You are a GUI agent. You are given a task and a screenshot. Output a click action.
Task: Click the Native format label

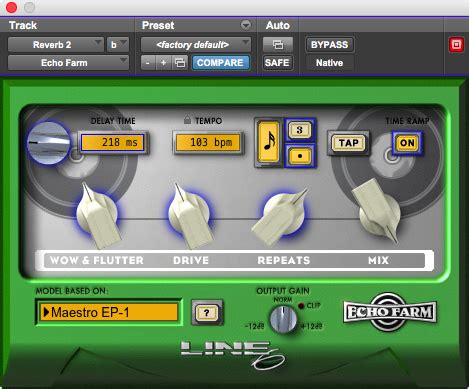coord(329,63)
